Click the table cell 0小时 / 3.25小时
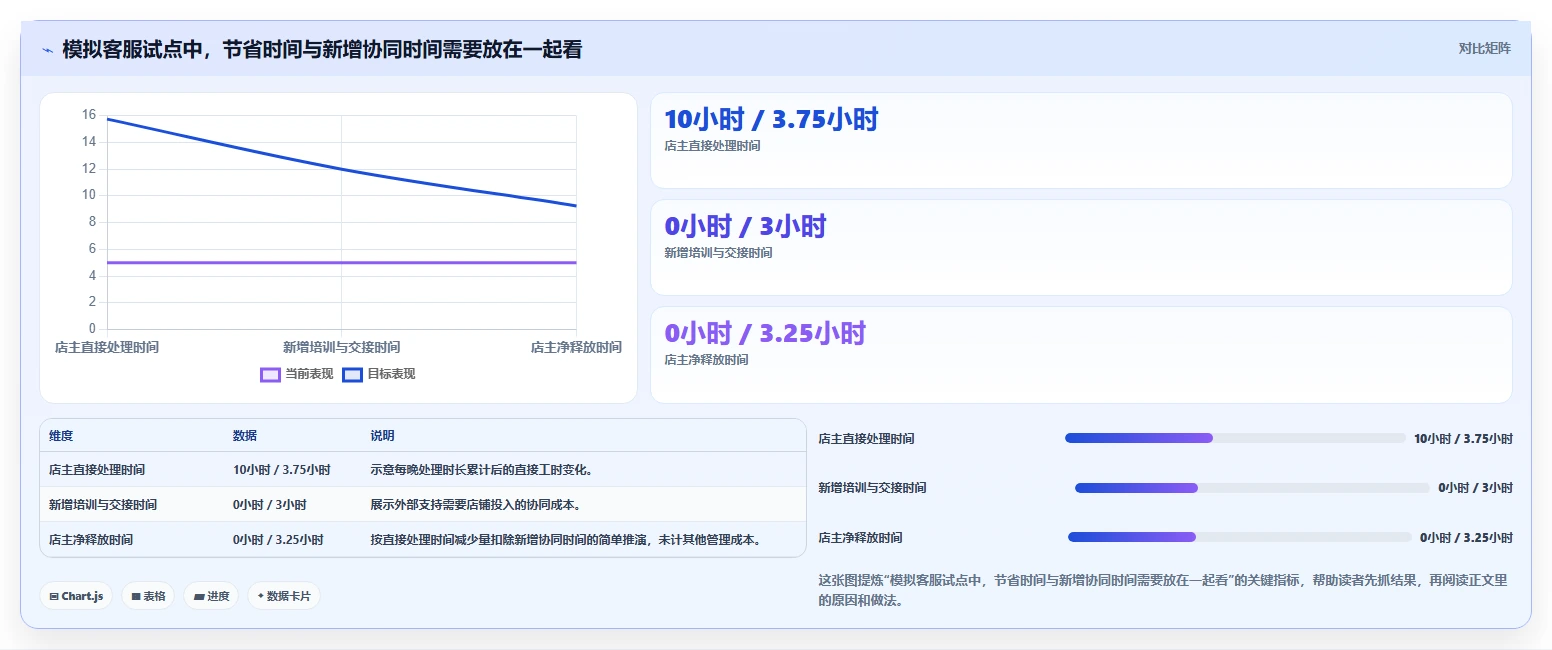The image size is (1552, 650). coord(278,539)
